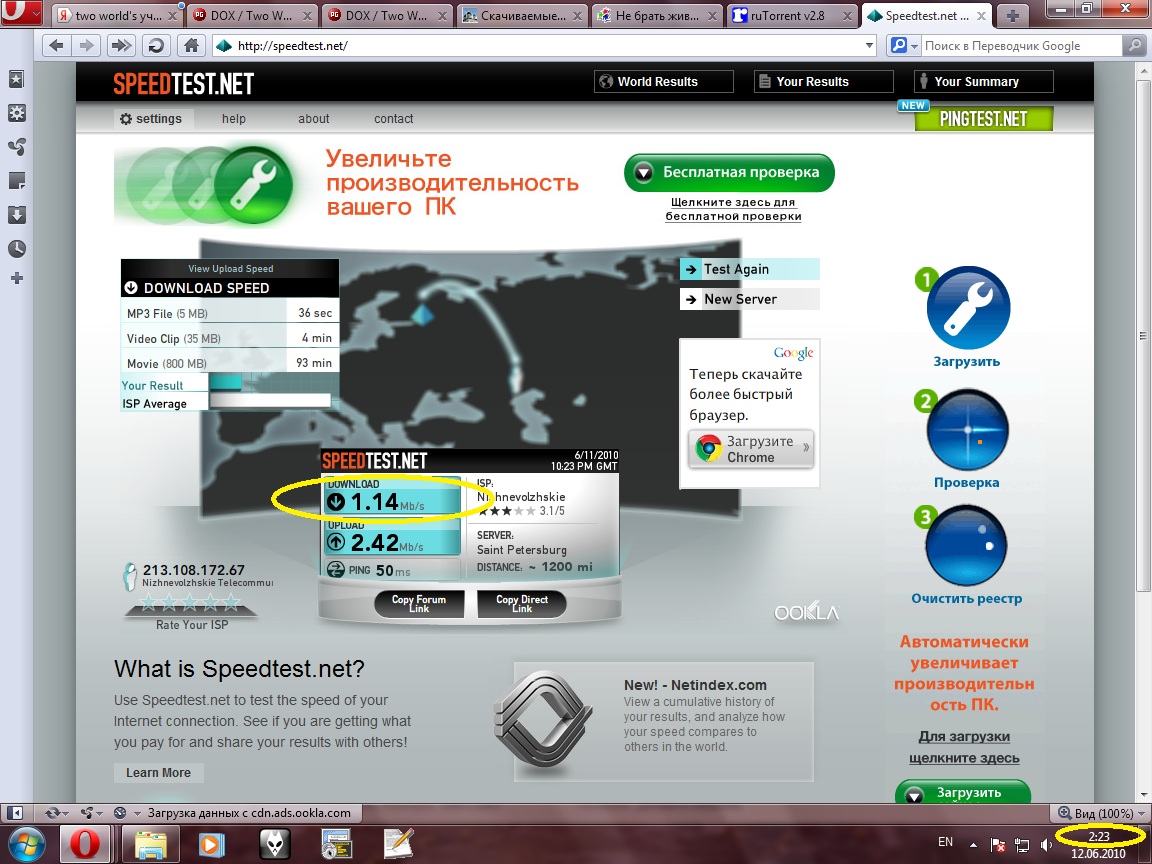Click the blue Очистить реестр globe icon

[x=966, y=545]
